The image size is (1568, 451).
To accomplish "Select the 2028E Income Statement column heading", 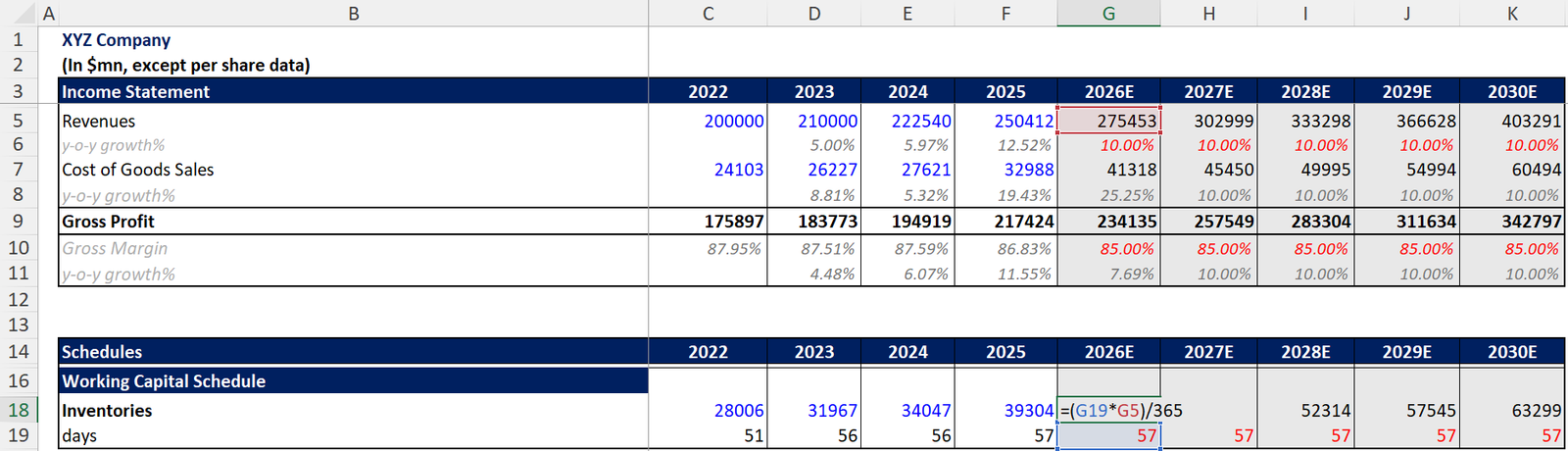I will pos(1305,91).
